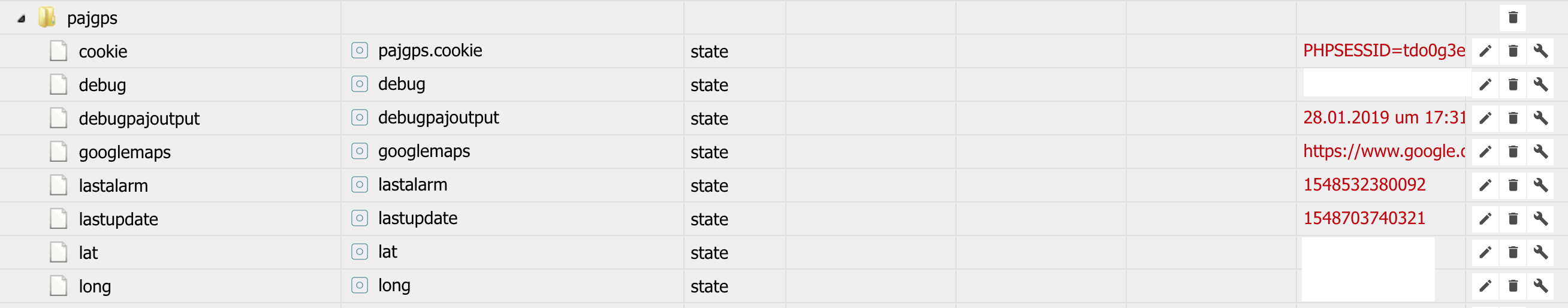
Task: Open settings wrench for debugpajoutput
Action: coord(1540,118)
